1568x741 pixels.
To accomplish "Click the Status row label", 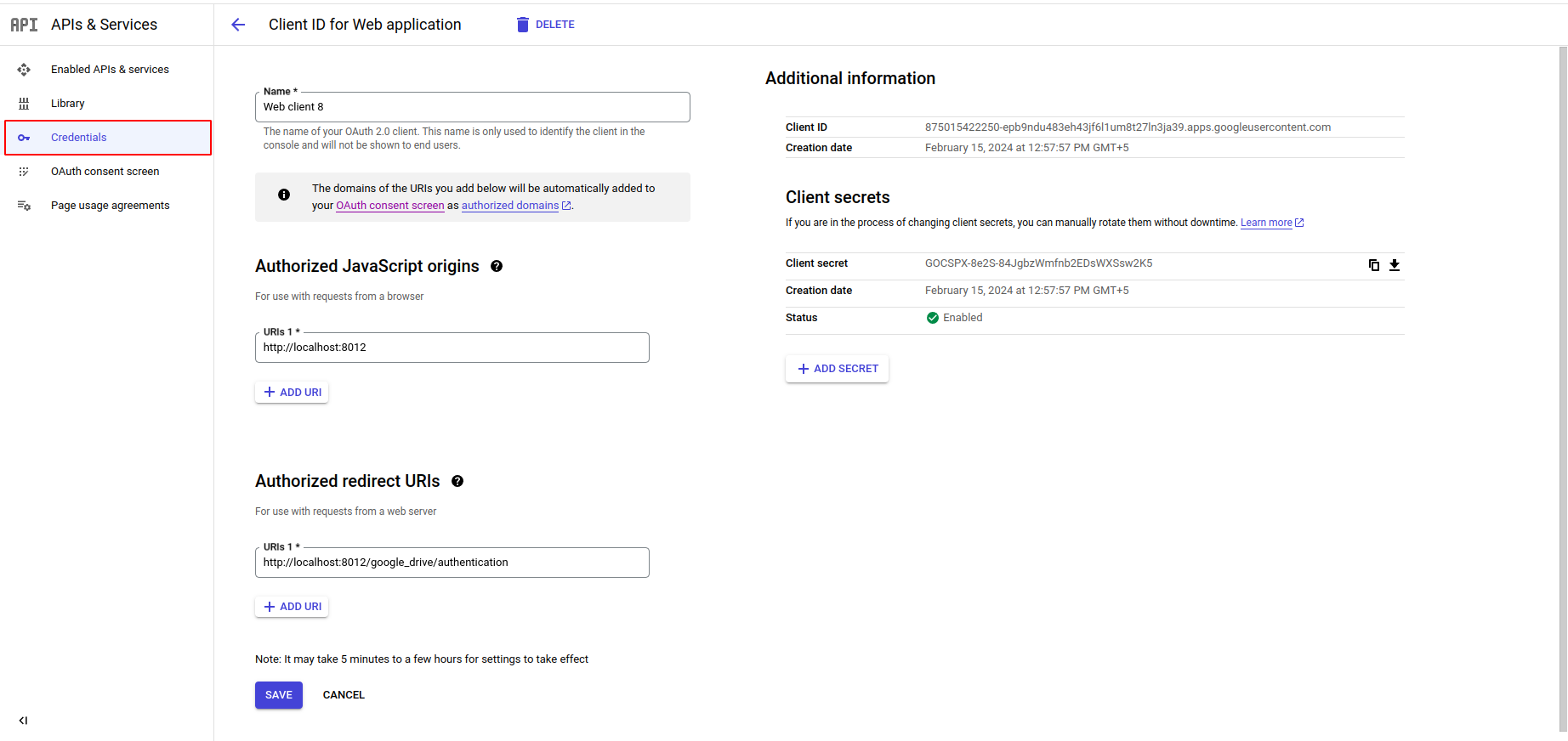I will pos(801,318).
